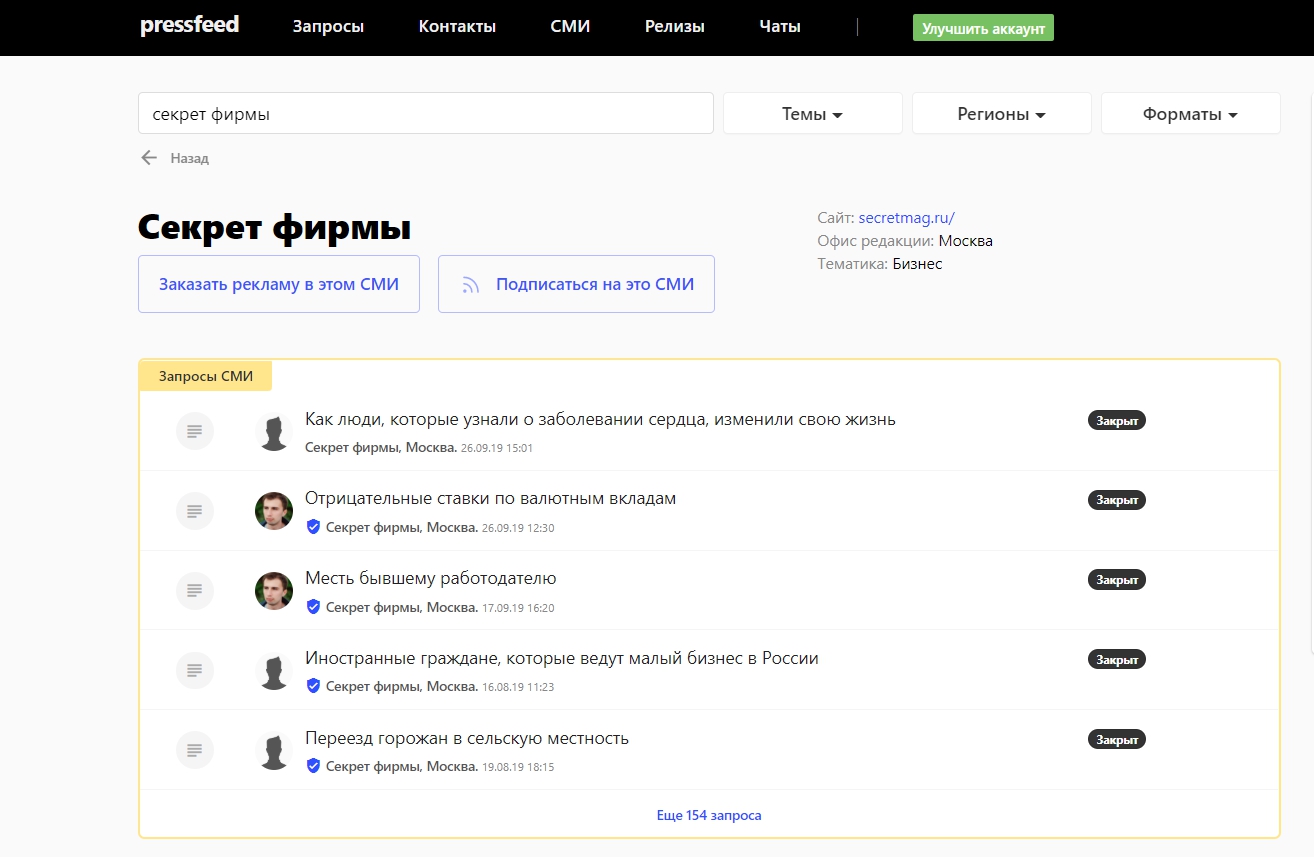The image size is (1314, 857).
Task: Open the Регионы dropdown
Action: click(1001, 114)
